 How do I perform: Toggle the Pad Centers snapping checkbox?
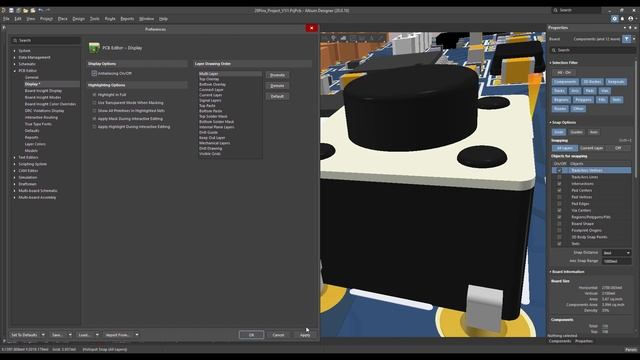(x=559, y=190)
